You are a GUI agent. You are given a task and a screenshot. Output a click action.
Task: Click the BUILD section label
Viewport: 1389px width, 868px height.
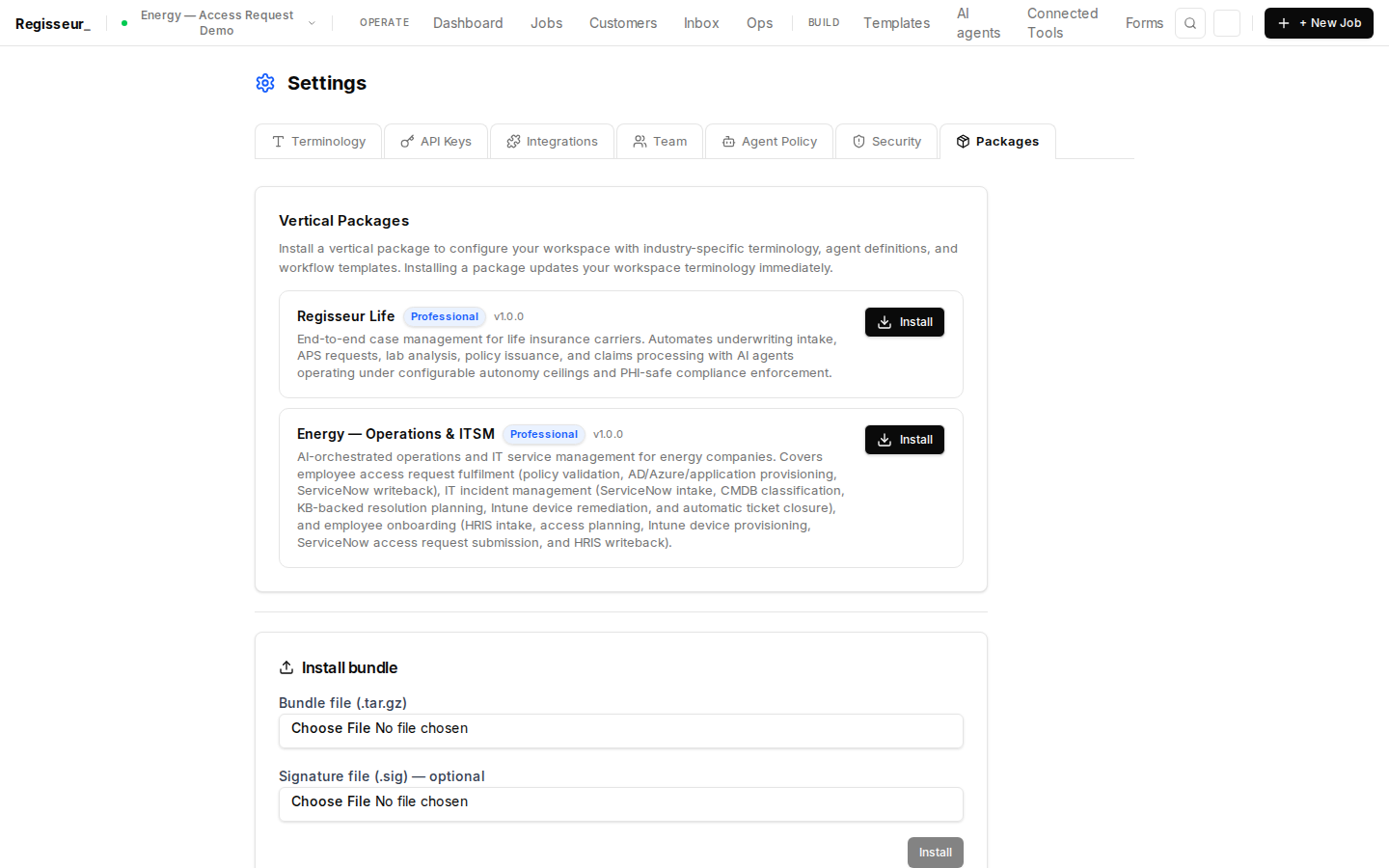tap(824, 23)
